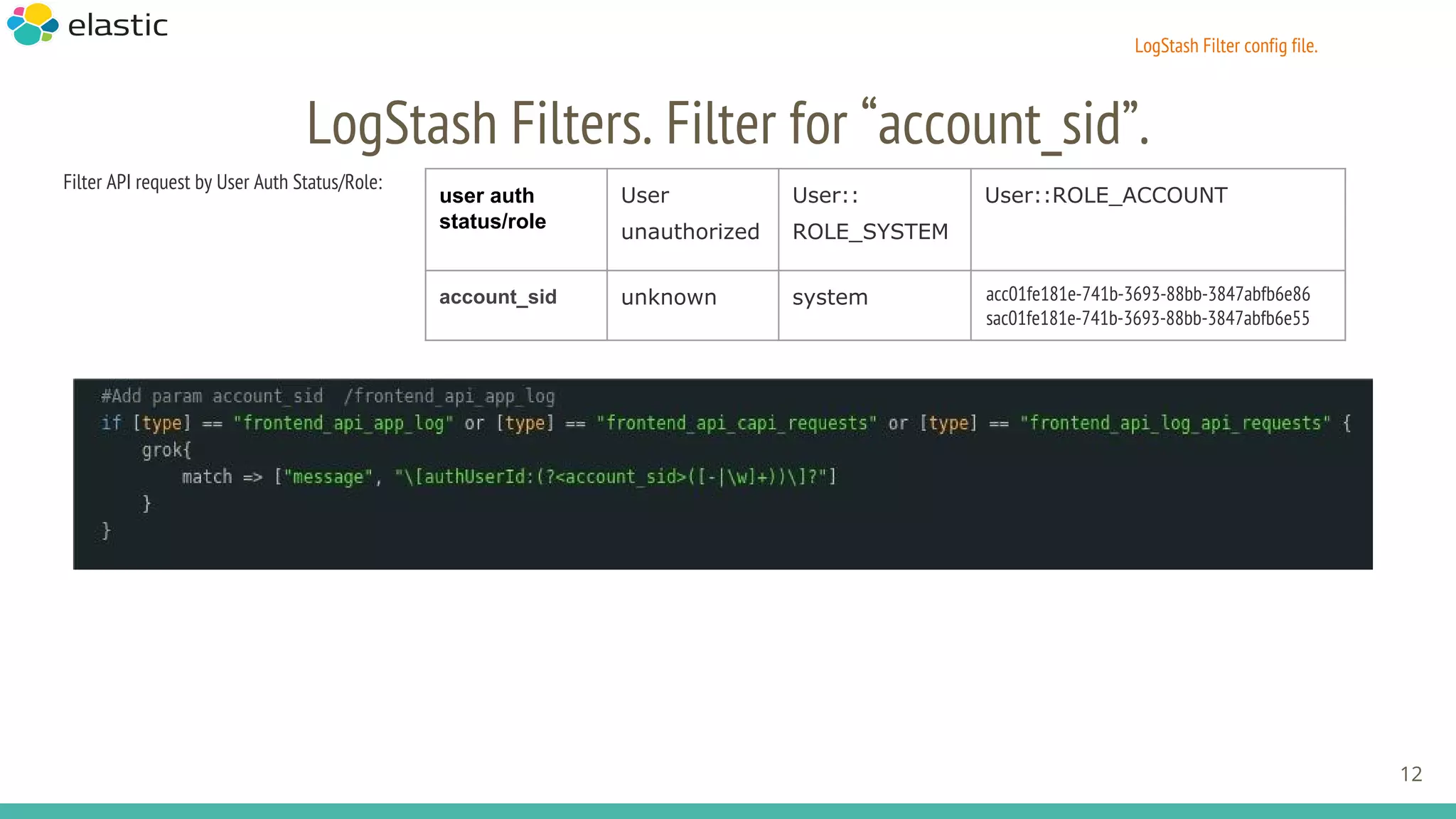Click the 'LogStash Filter config file.' label
The width and height of the screenshot is (1456, 819).
[x=1226, y=46]
